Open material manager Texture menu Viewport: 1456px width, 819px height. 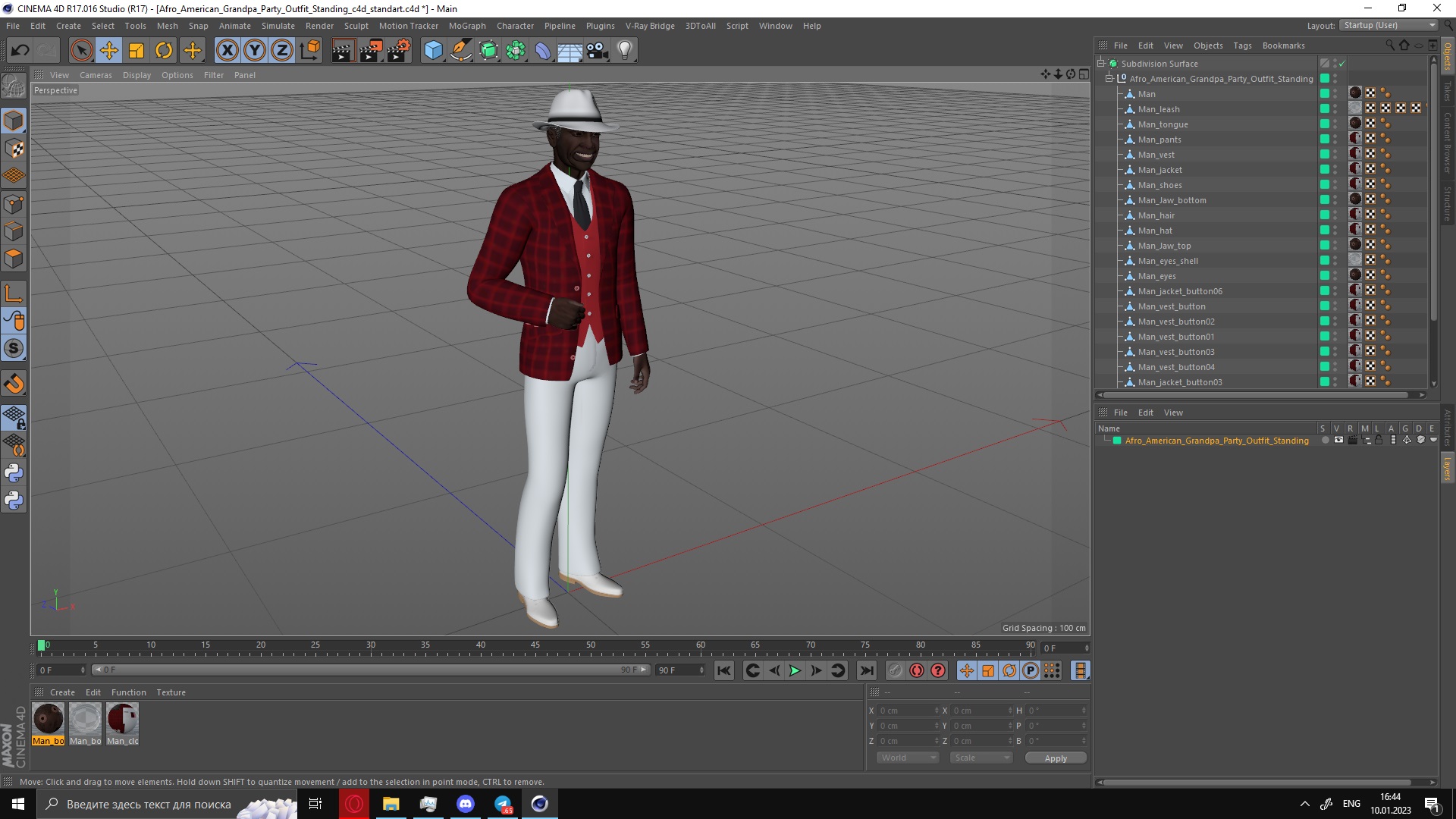[171, 692]
